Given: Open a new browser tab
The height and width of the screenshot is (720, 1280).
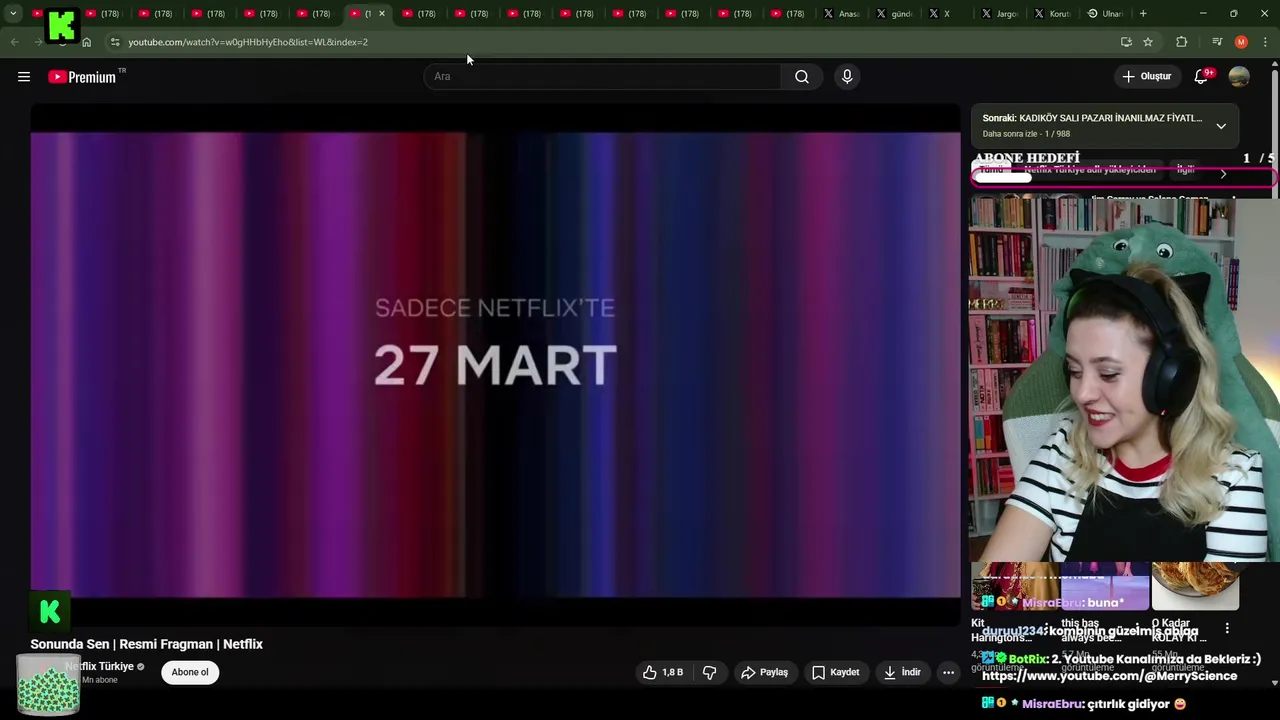Looking at the screenshot, I should point(1143,14).
